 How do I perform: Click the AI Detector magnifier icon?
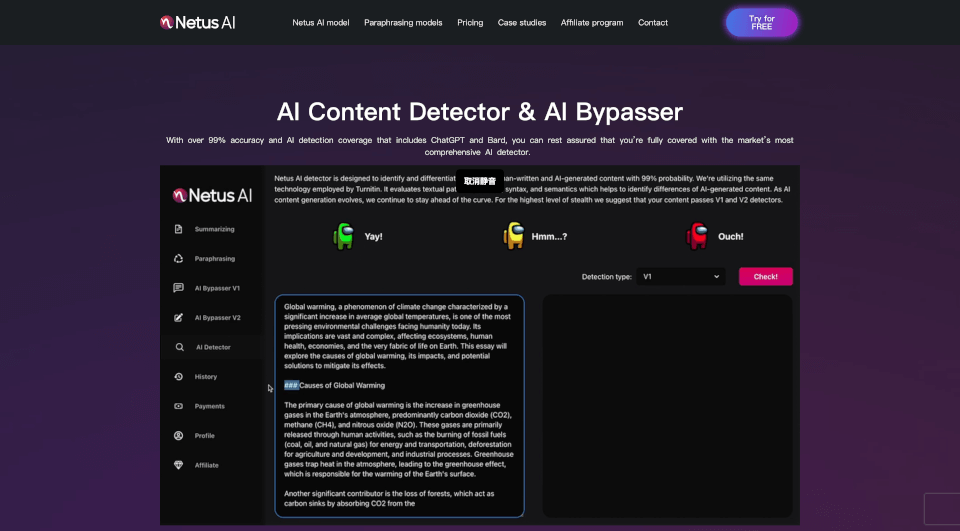179,347
